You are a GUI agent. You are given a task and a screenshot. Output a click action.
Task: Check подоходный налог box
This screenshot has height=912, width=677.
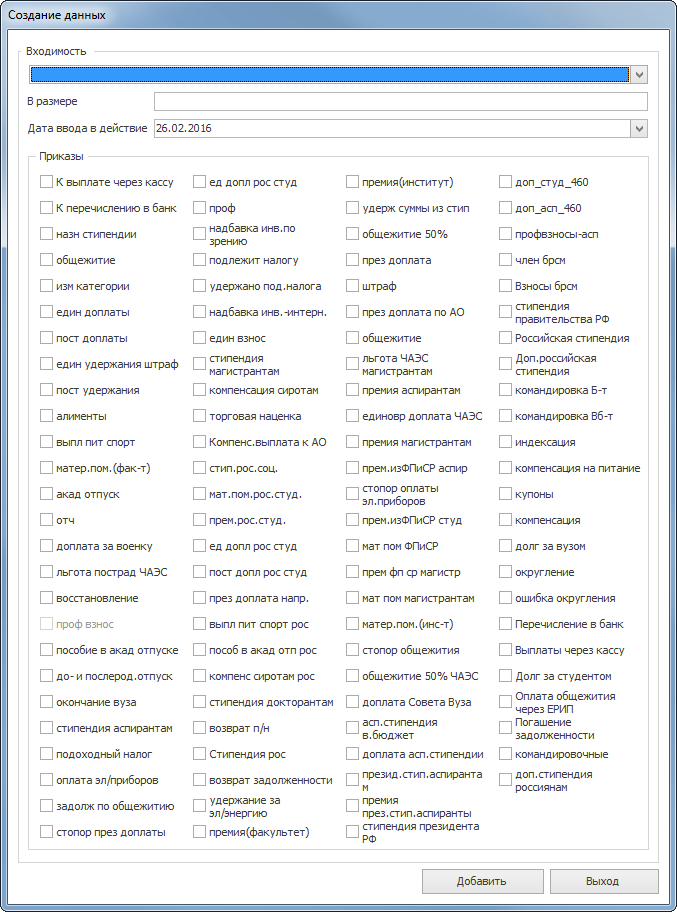pos(47,754)
